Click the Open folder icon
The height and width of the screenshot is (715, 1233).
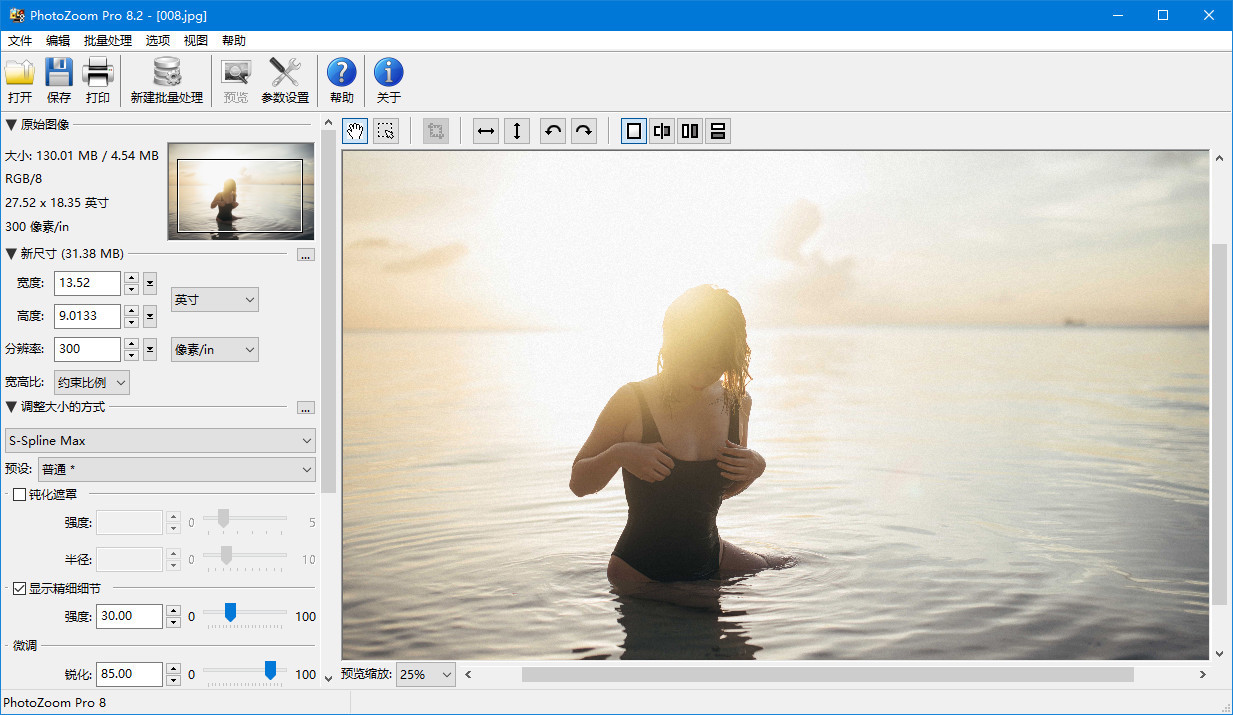20,80
